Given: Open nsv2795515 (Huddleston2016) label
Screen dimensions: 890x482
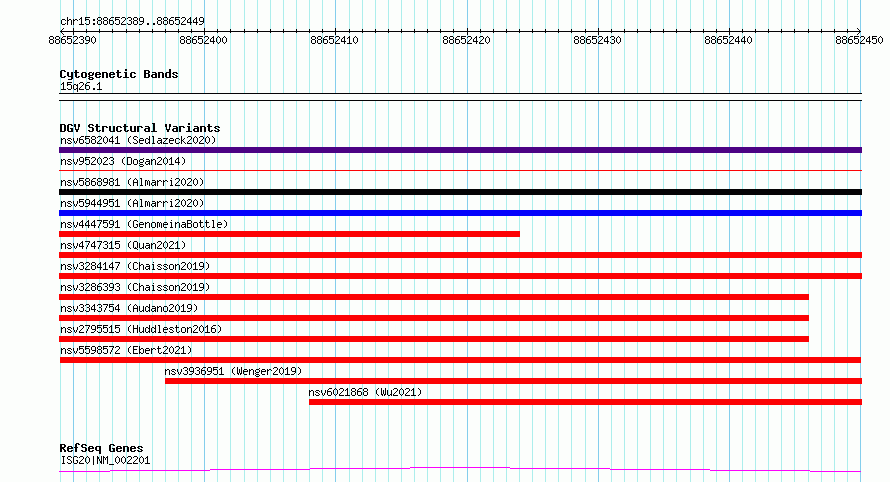Looking at the screenshot, I should (x=141, y=329).
